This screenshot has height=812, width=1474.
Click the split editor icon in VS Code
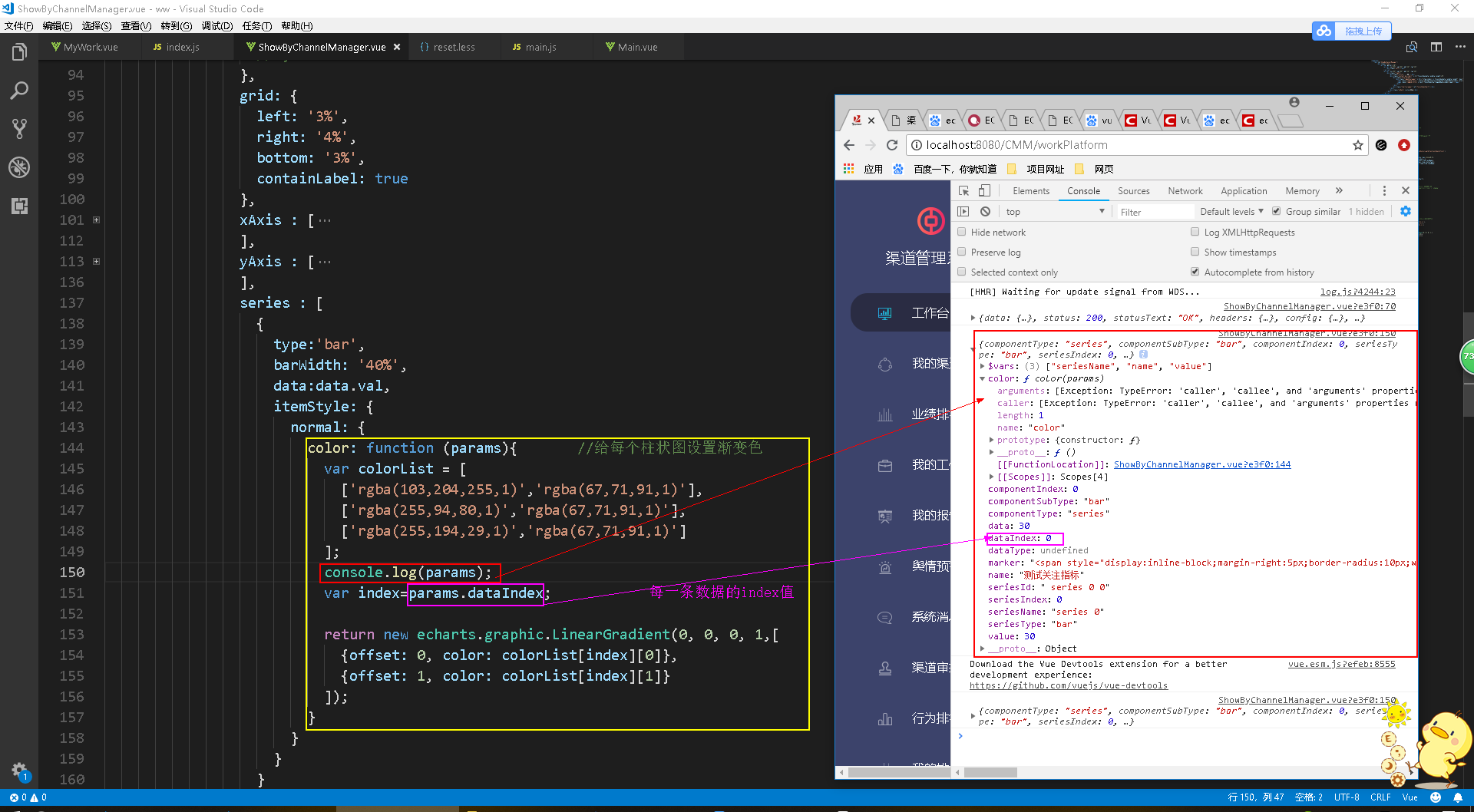(1436, 47)
